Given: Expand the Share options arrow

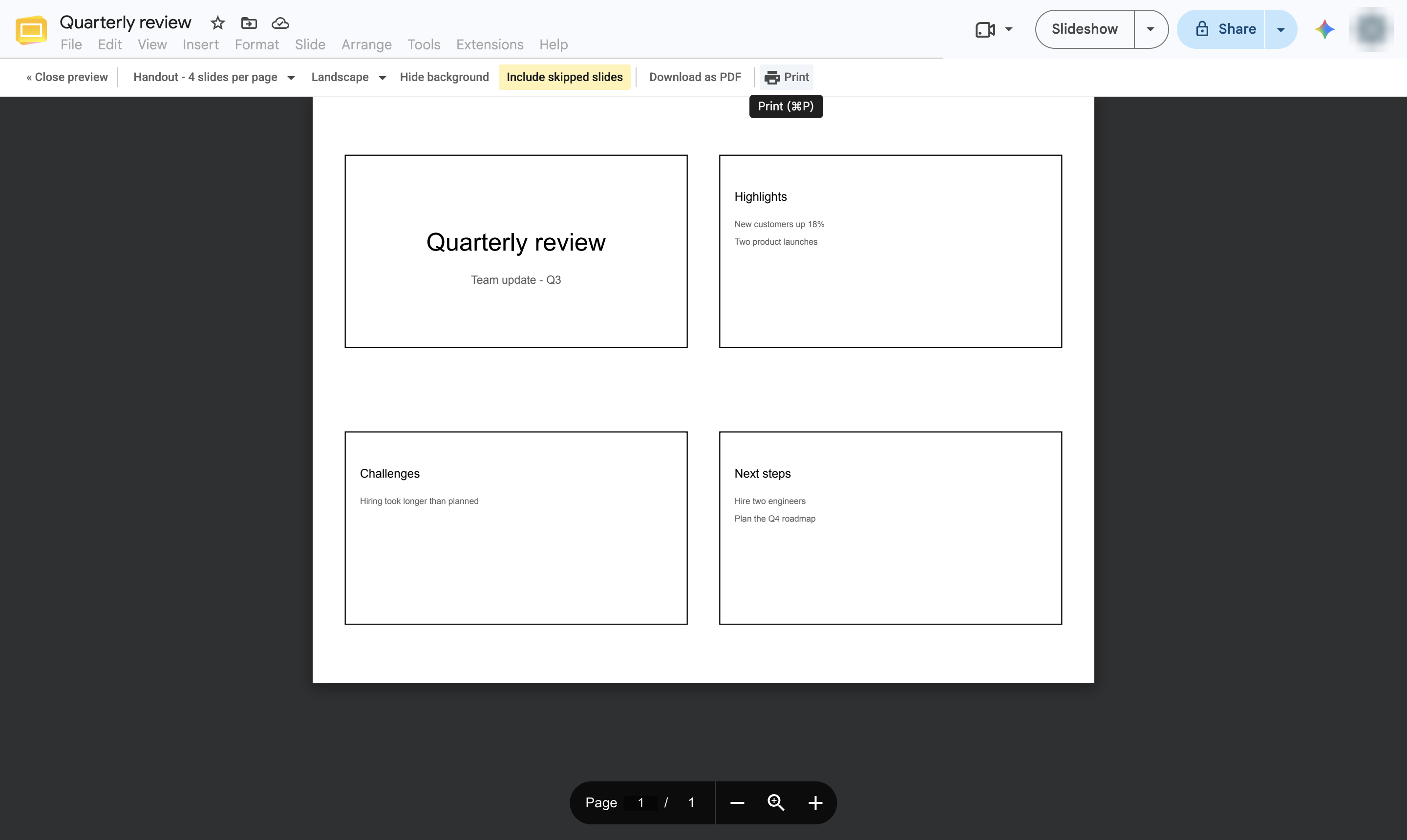Looking at the screenshot, I should (1281, 29).
